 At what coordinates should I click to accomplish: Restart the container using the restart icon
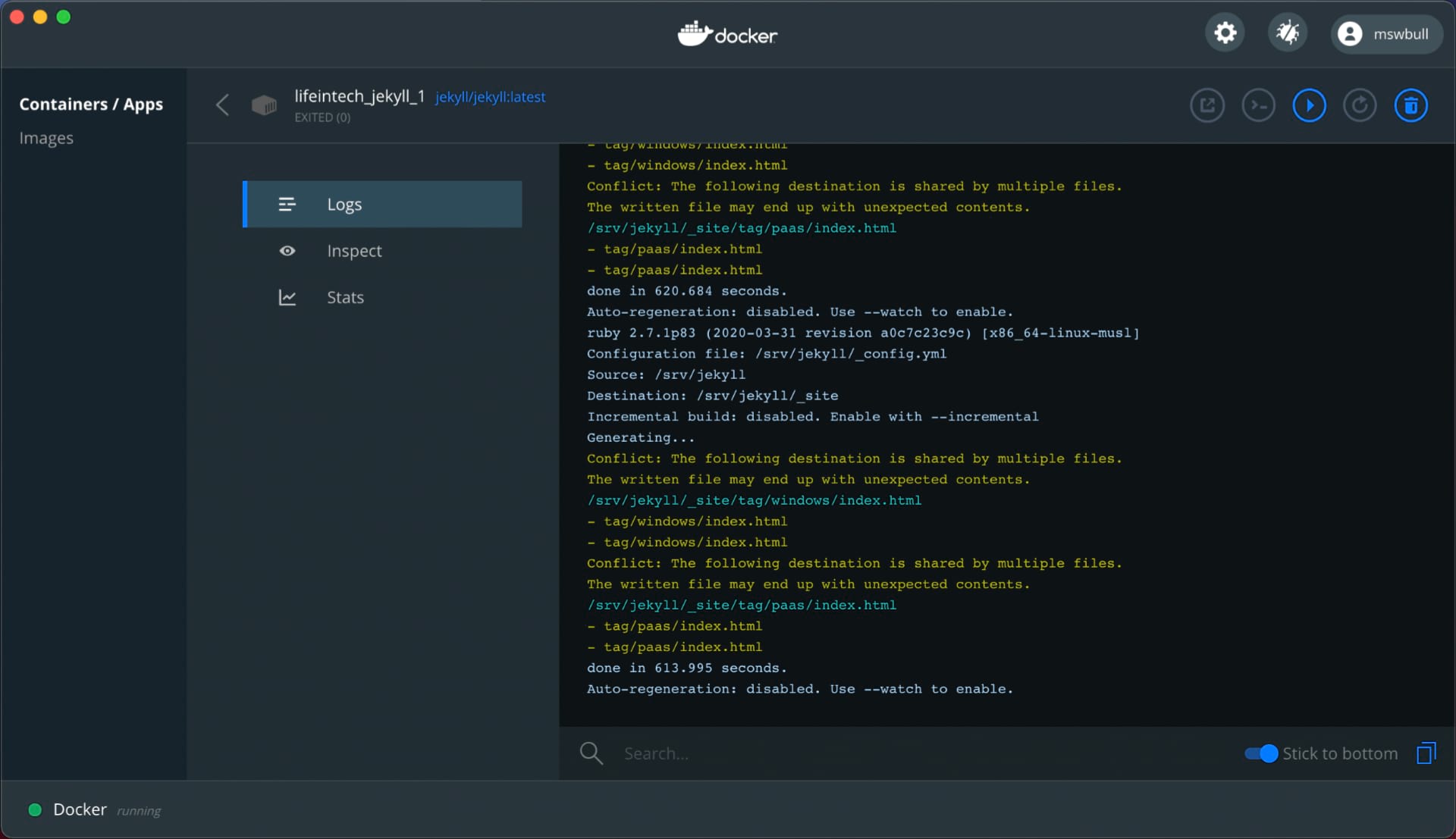1360,105
